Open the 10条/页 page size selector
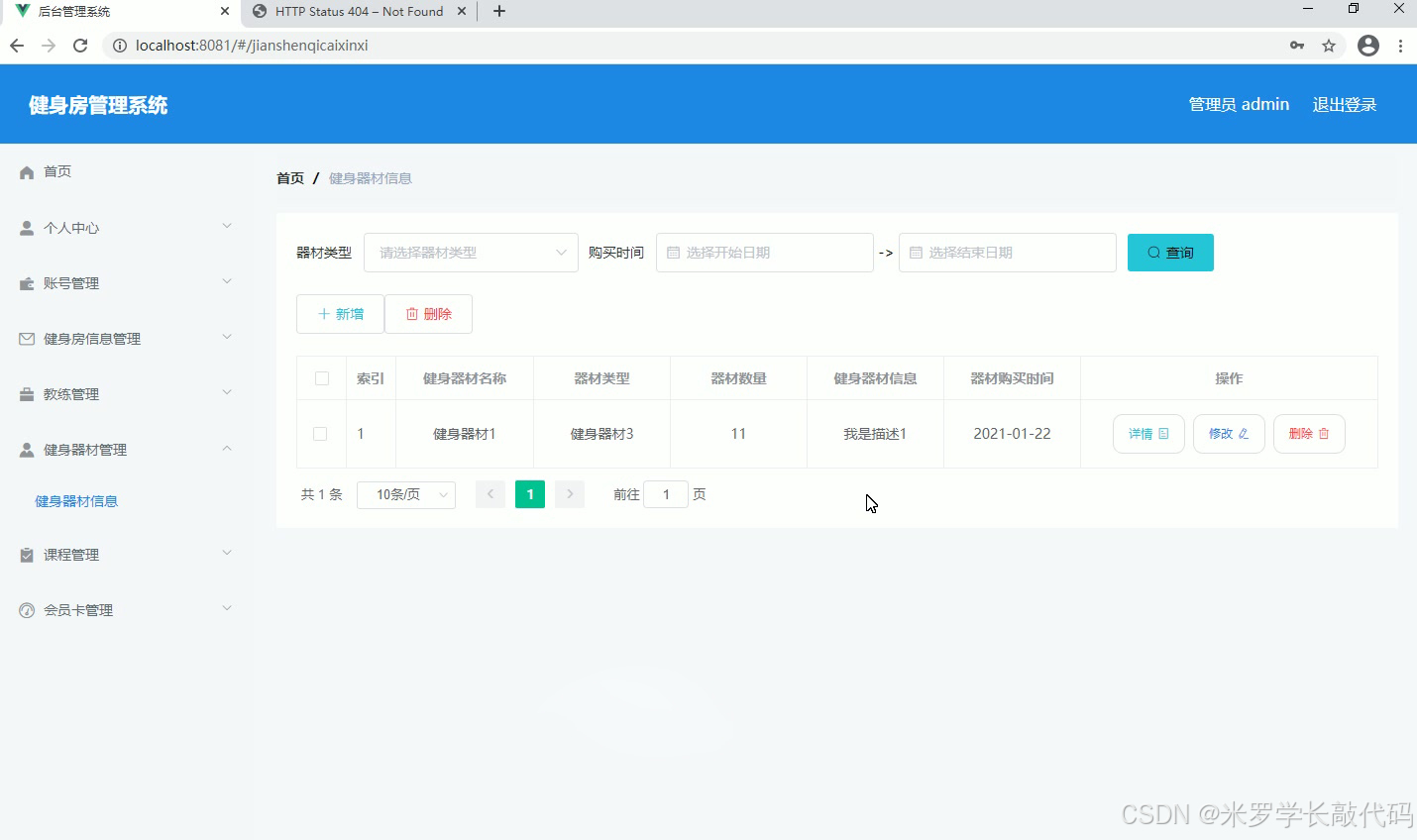 click(405, 493)
